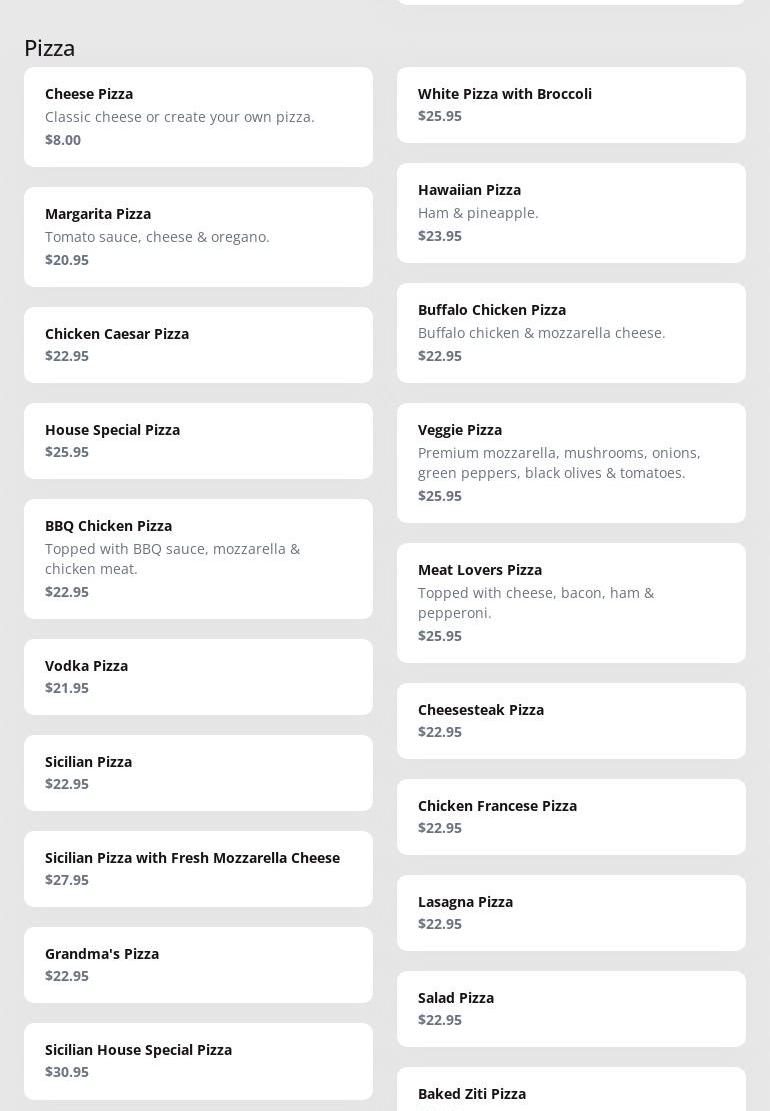Image resolution: width=770 pixels, height=1111 pixels.
Task: Select the Hawaiian Pizza item
Action: (571, 213)
